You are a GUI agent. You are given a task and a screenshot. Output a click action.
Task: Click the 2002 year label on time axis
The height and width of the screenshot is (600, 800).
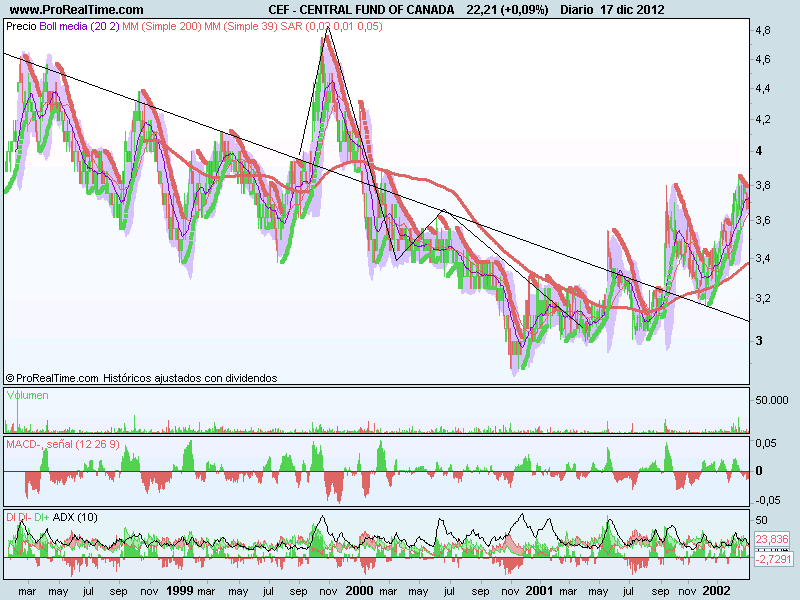[x=717, y=591]
